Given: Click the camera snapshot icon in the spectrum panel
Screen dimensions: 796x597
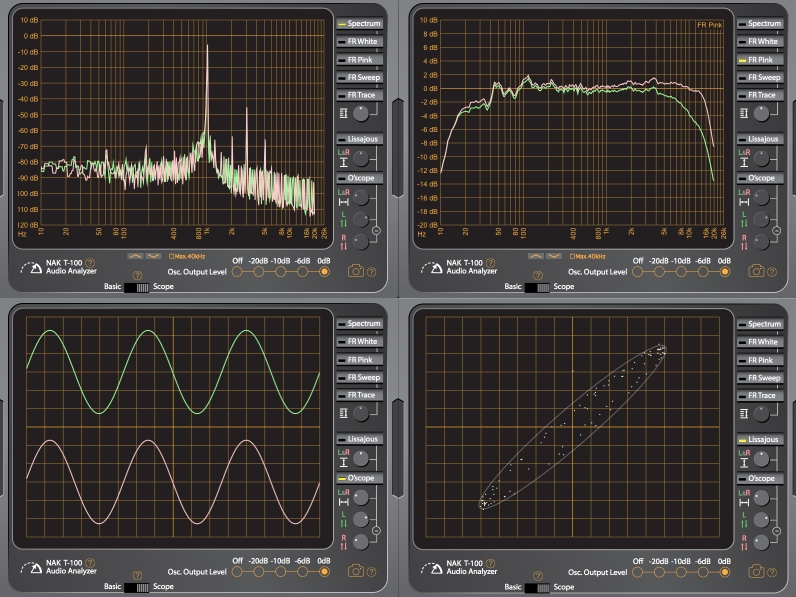Looking at the screenshot, I should 356,270.
